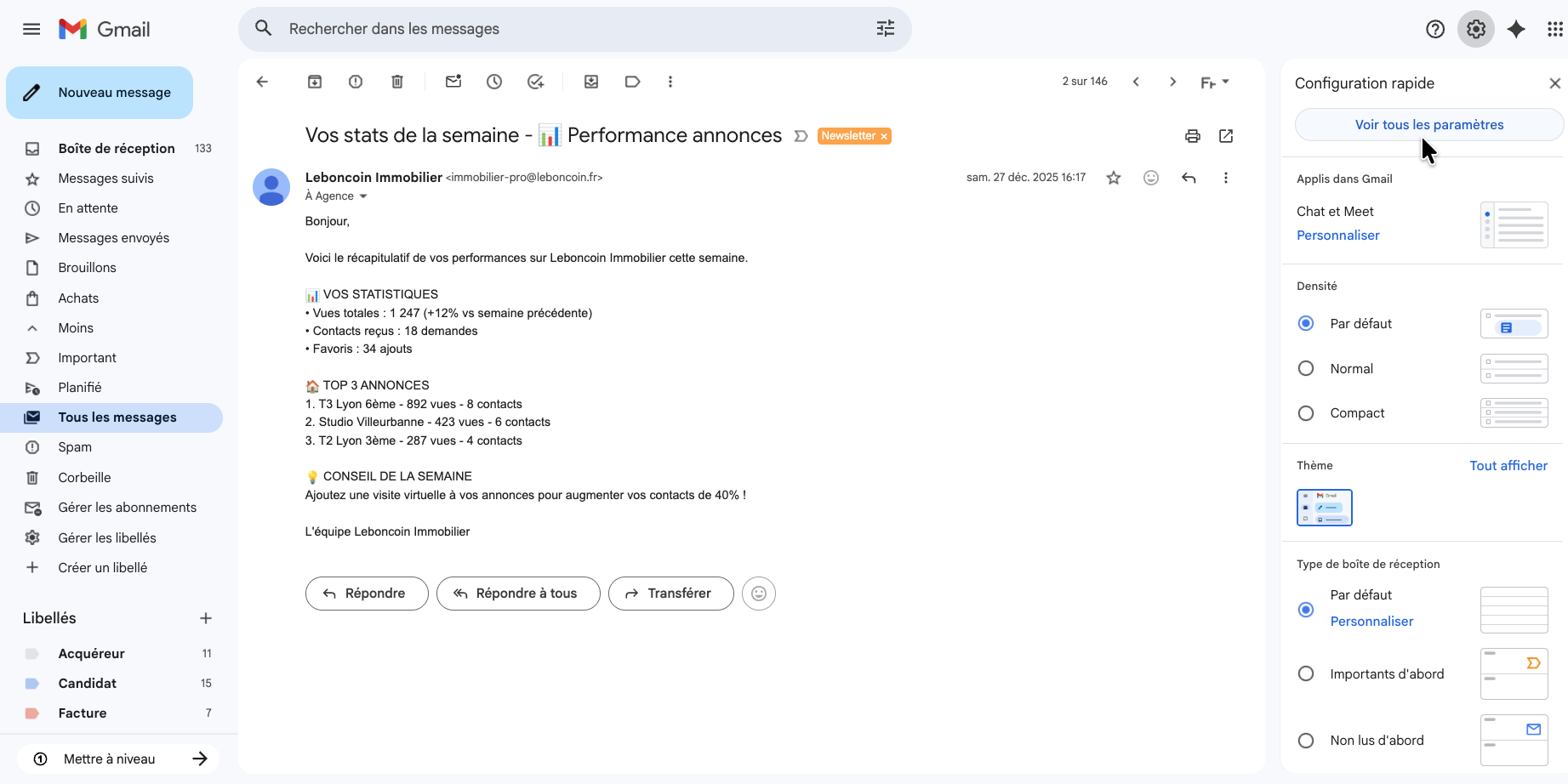Screen dimensions: 1568x784
Task: Mark the message as unread
Action: point(453,82)
